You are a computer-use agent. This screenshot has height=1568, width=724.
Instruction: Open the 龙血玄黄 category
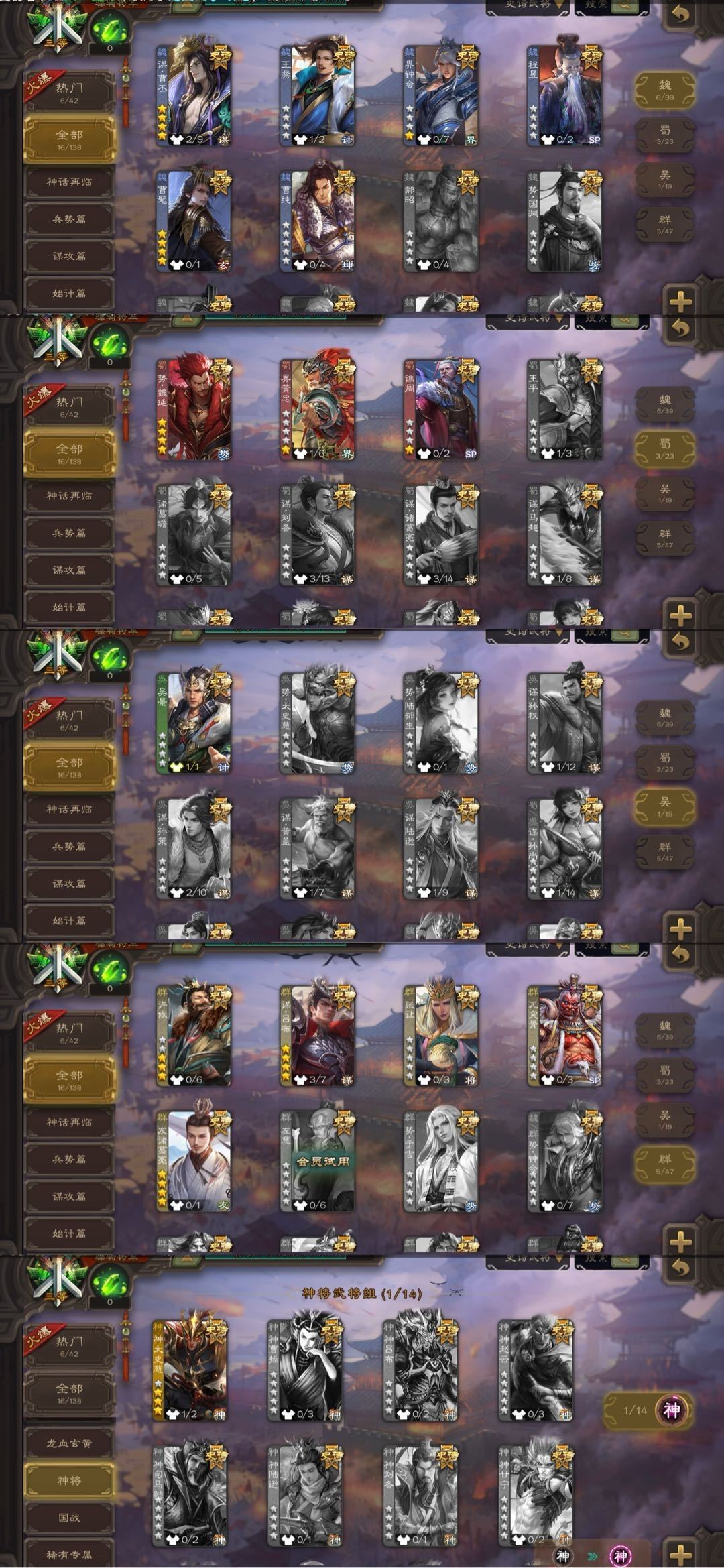tap(69, 1443)
